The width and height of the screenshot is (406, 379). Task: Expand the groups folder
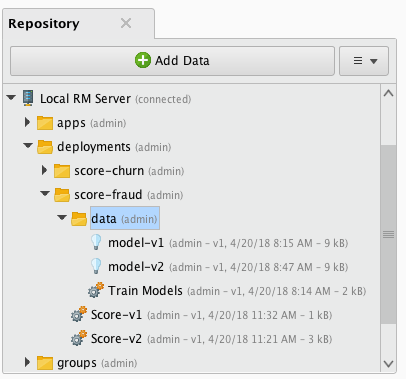point(27,362)
